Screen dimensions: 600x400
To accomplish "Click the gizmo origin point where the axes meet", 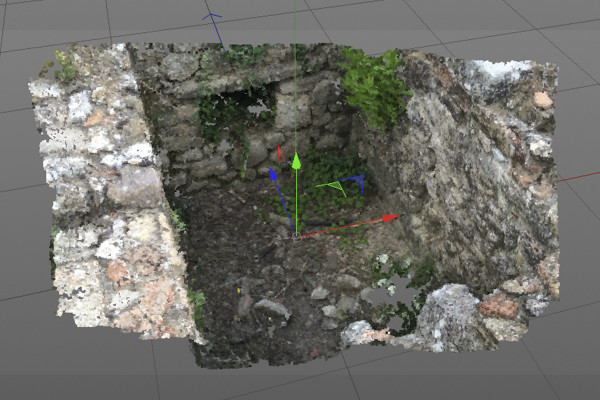I will point(296,236).
